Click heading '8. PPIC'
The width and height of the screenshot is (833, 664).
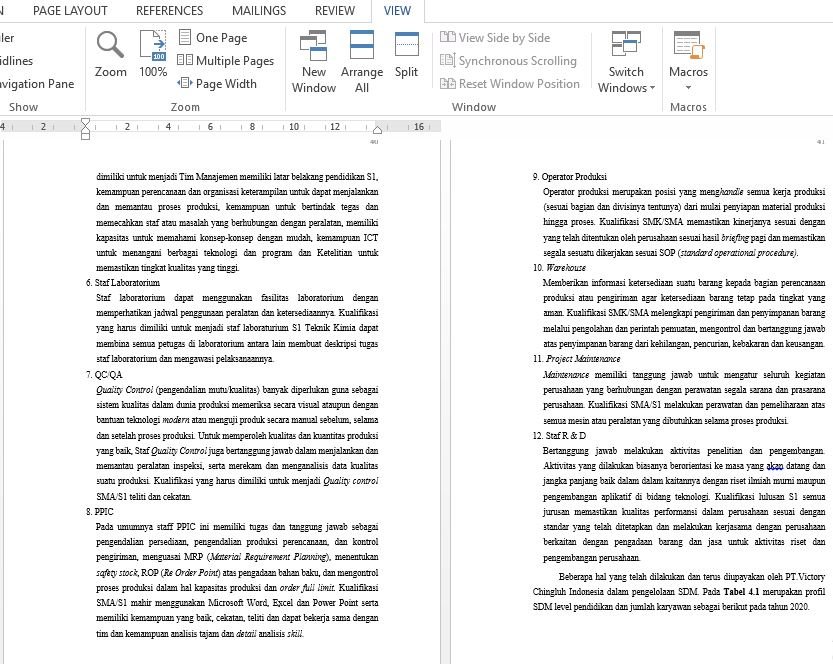coord(100,512)
